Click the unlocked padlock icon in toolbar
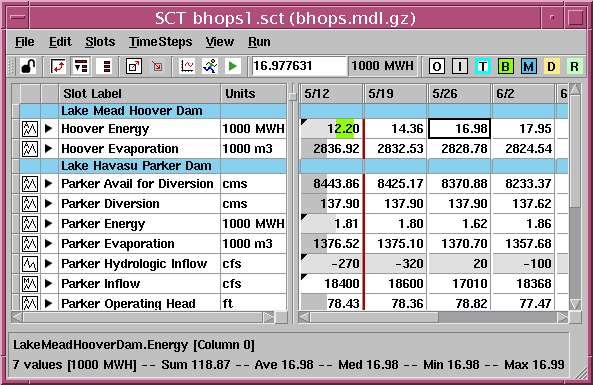Image resolution: width=593 pixels, height=385 pixels. pos(28,67)
